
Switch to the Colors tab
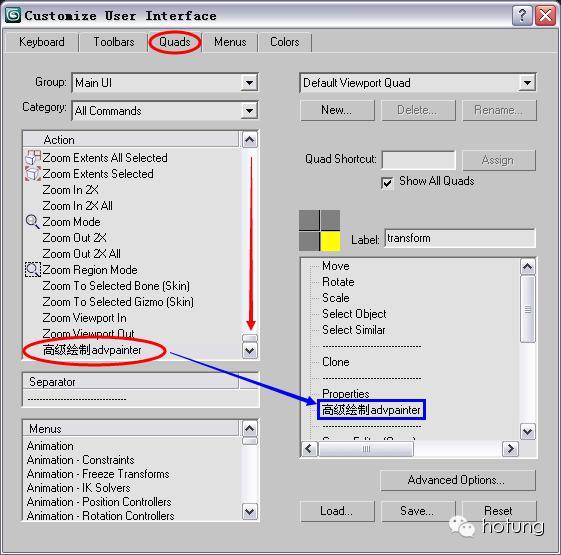click(285, 42)
